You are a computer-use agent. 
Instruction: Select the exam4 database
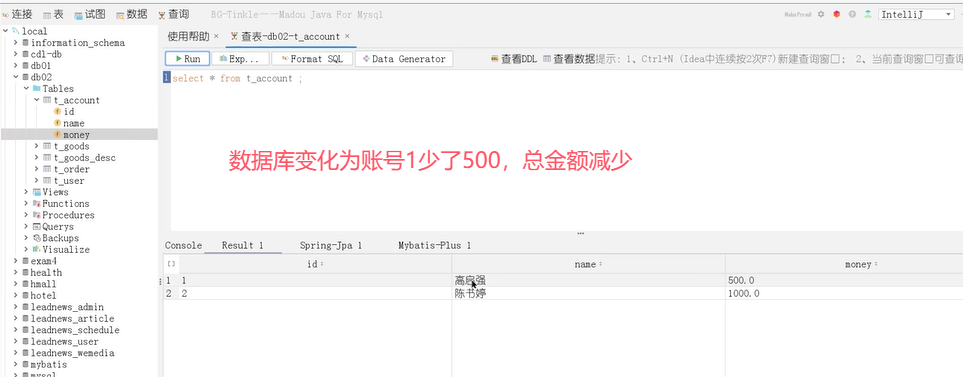click(x=43, y=262)
